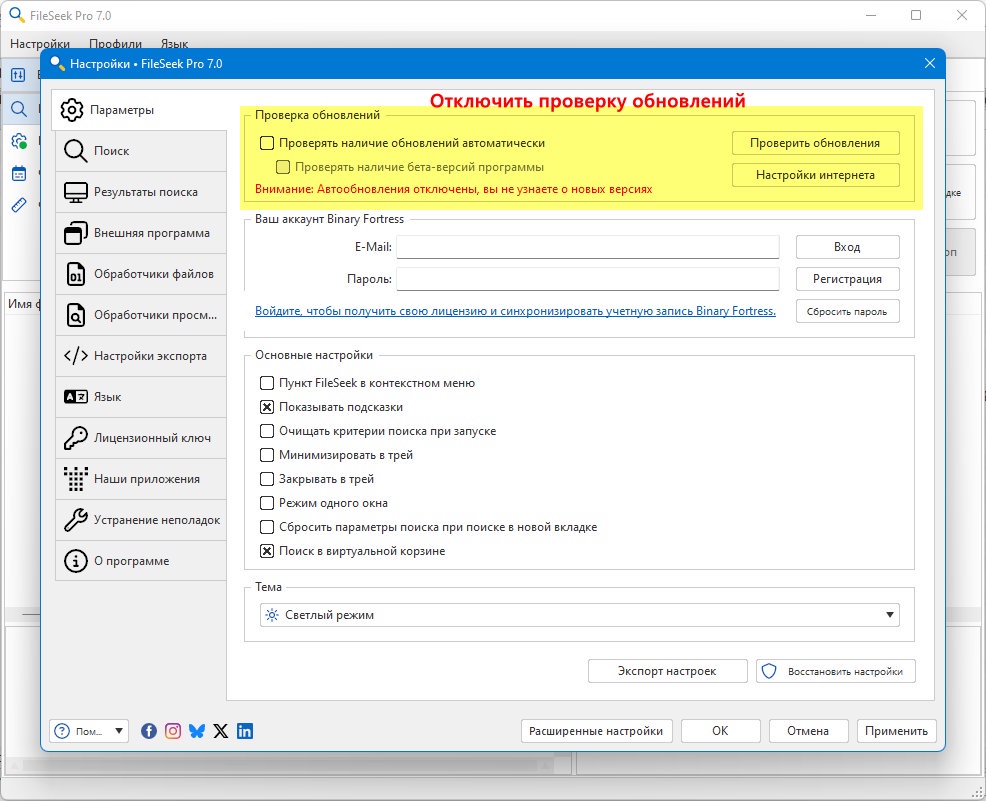This screenshot has height=801, width=986.
Task: Toggle Проверять наличие бета-версий программы checkbox
Action: 283,167
